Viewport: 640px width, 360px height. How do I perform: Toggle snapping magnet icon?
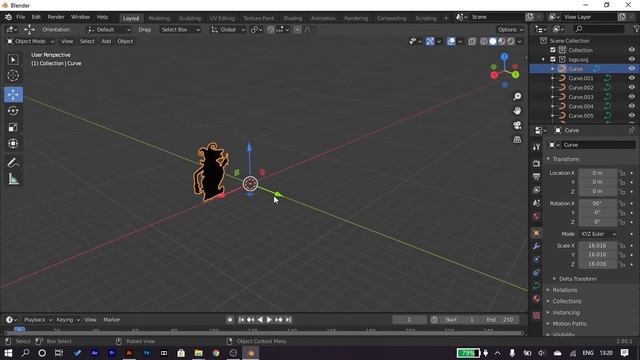tap(271, 30)
